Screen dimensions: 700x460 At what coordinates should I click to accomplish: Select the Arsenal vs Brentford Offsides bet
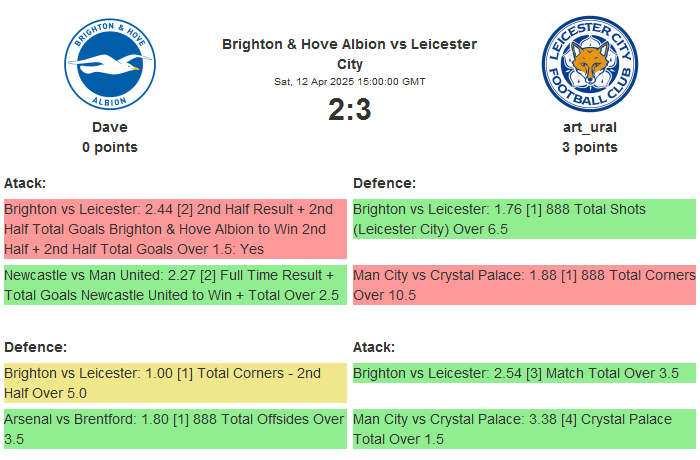pyautogui.click(x=174, y=429)
